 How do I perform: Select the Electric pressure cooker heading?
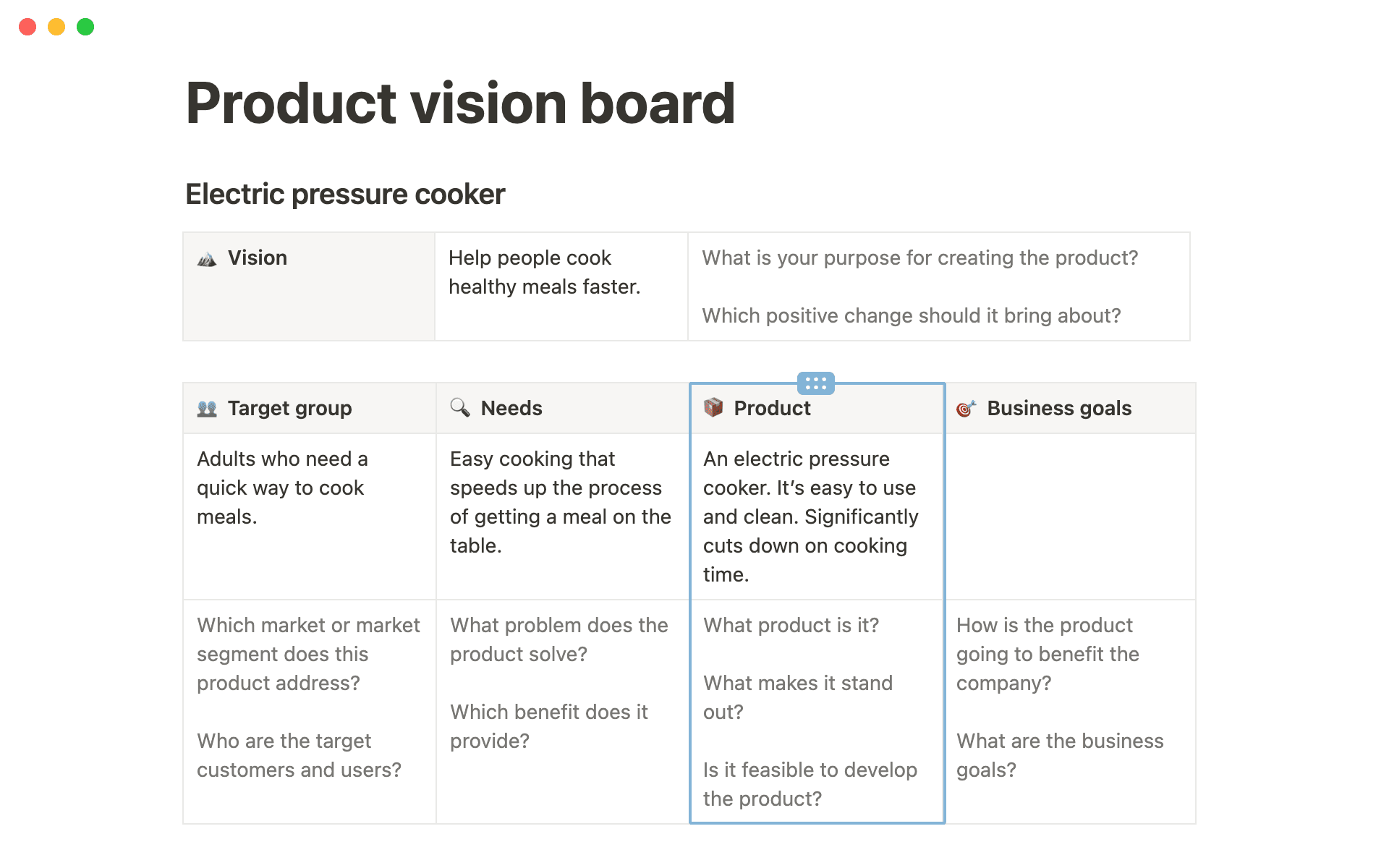point(345,193)
